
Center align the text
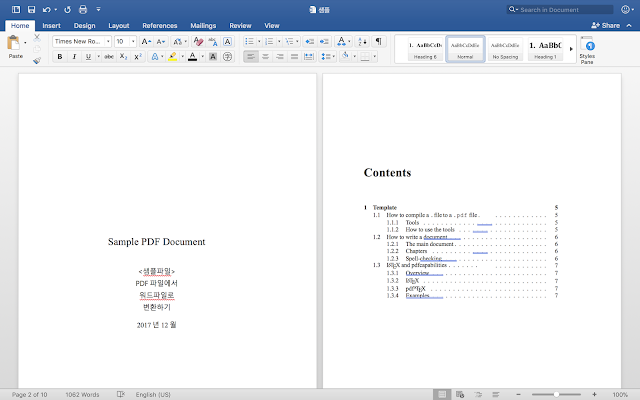click(x=265, y=57)
